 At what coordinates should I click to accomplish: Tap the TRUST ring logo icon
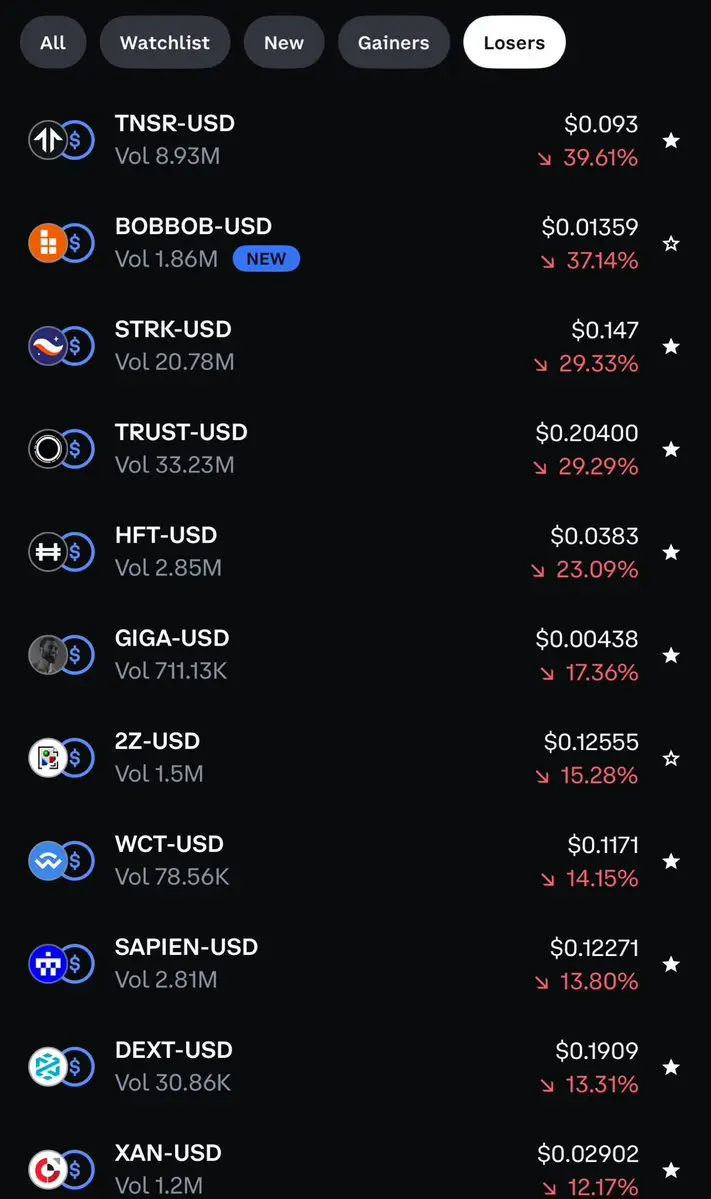pyautogui.click(x=47, y=449)
